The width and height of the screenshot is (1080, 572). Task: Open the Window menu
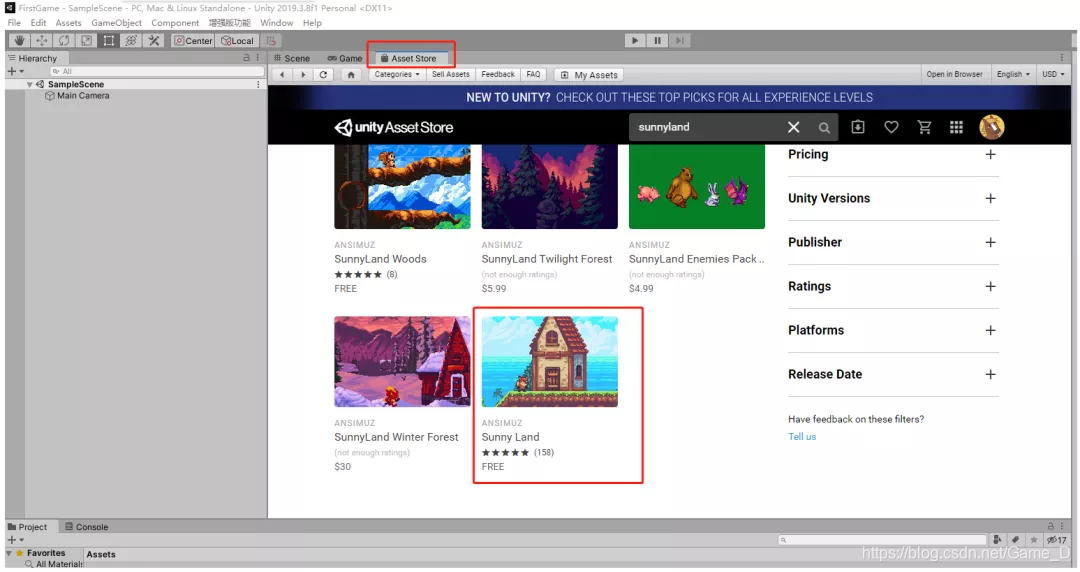tap(276, 23)
